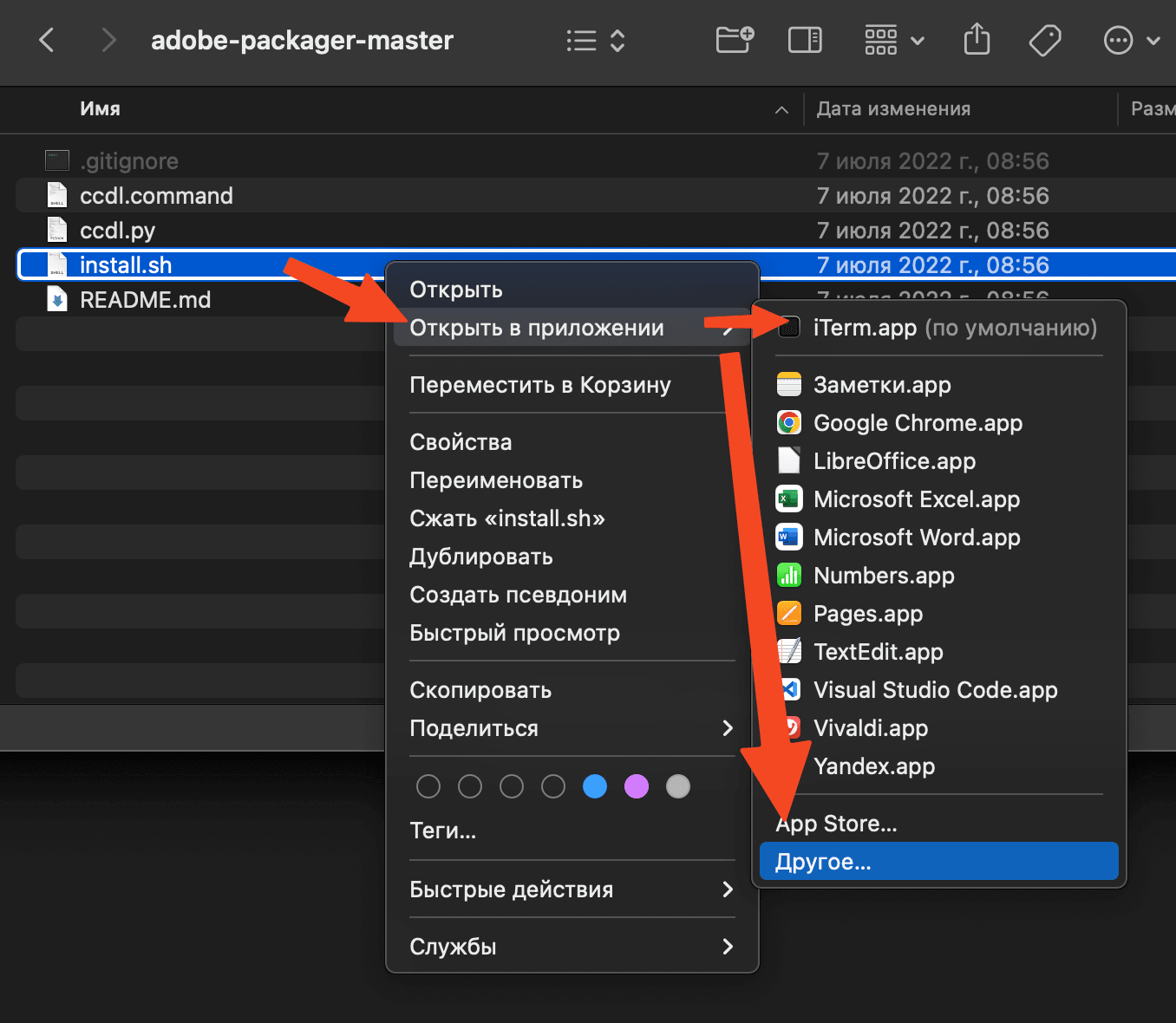This screenshot has height=1023, width=1176.
Task: Toggle the preview pane toolbar icon
Action: [804, 40]
